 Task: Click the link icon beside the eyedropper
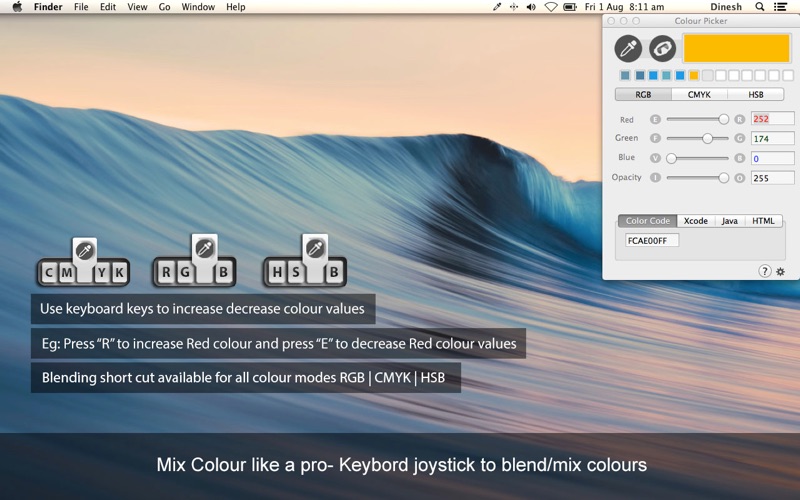662,48
